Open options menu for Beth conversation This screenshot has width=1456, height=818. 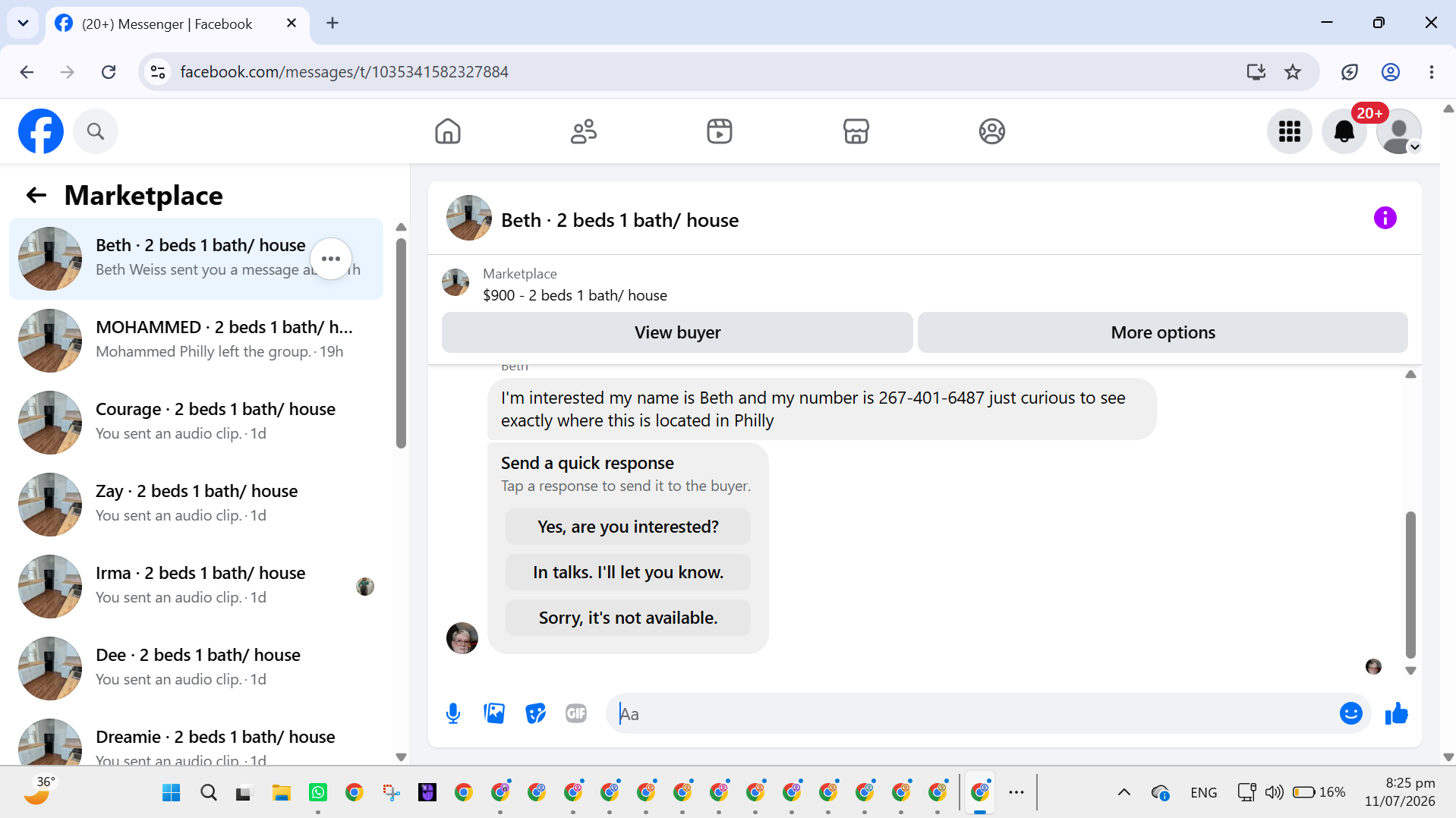point(331,259)
